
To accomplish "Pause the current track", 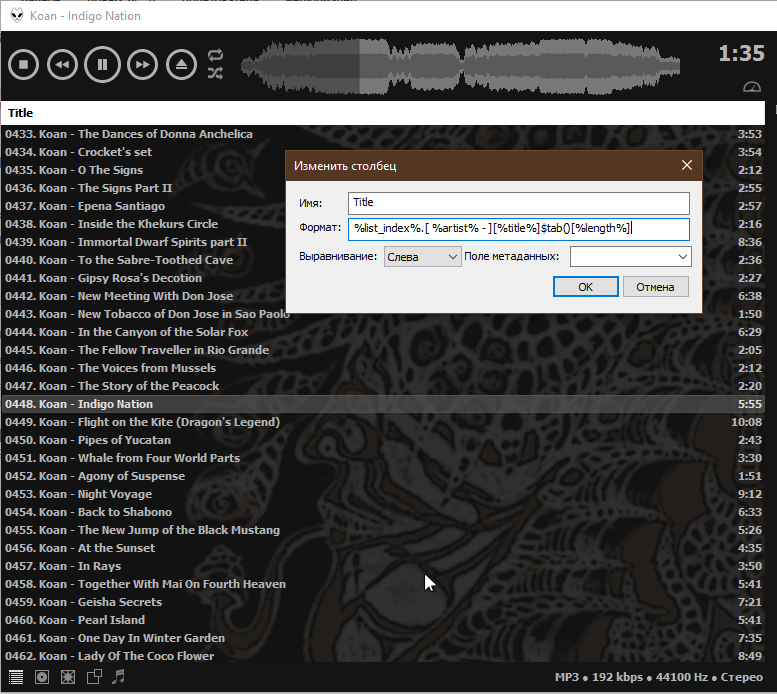I will click(x=102, y=64).
